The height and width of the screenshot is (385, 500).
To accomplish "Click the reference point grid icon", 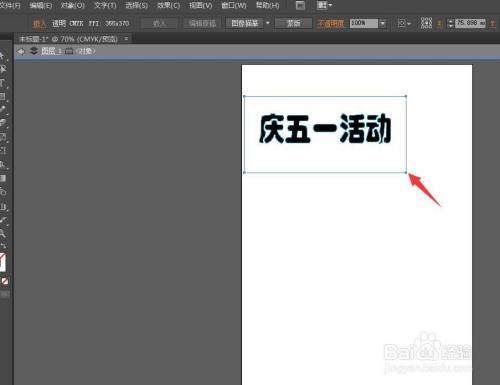I will tap(426, 23).
